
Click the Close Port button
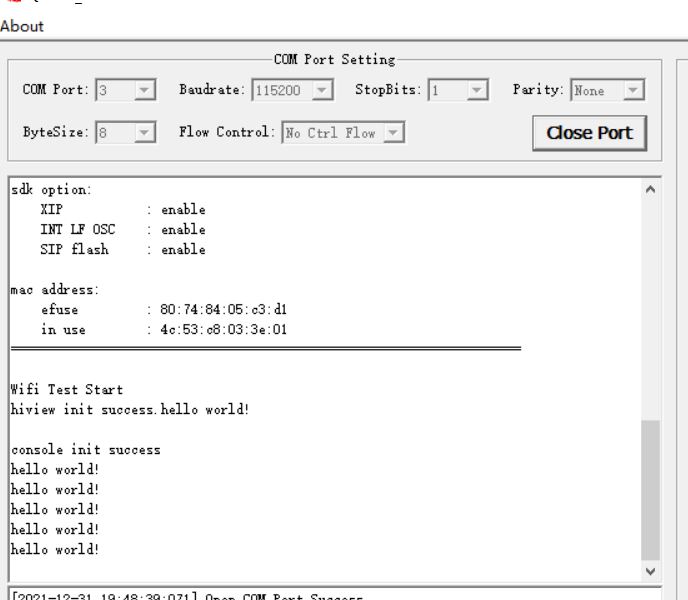pos(589,133)
